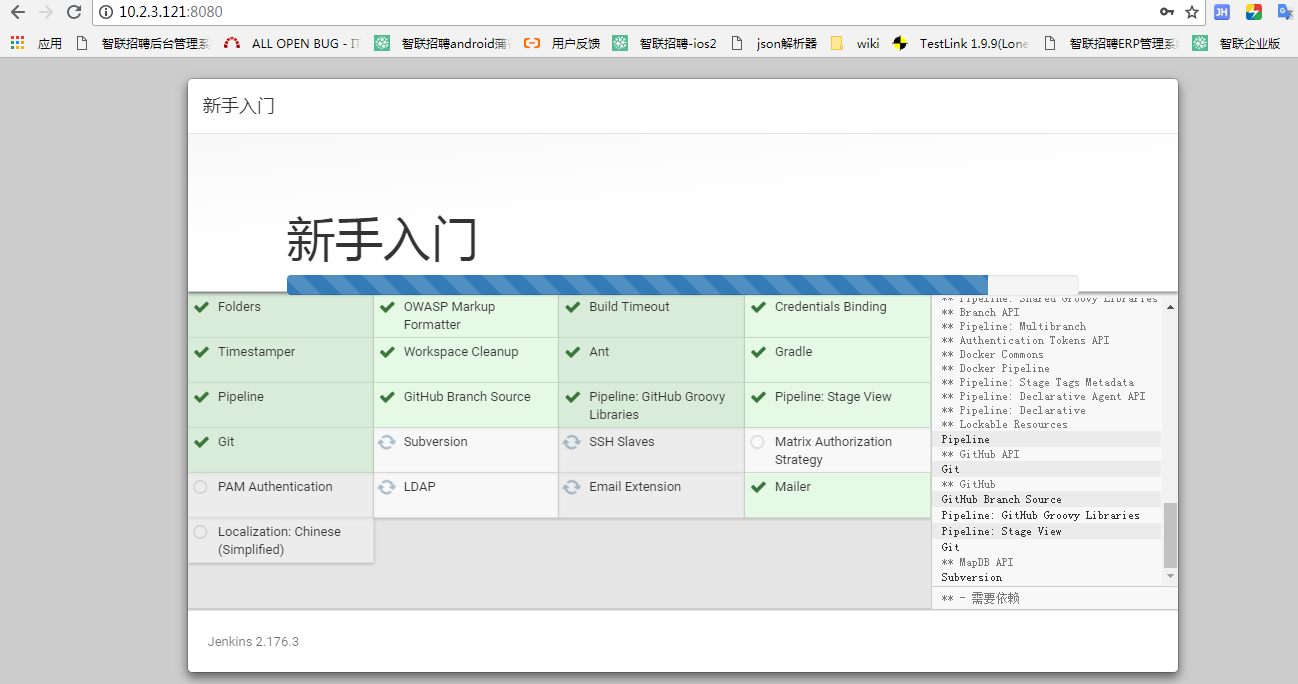The image size is (1298, 684).
Task: Reload the page with refresh icon
Action: (74, 12)
